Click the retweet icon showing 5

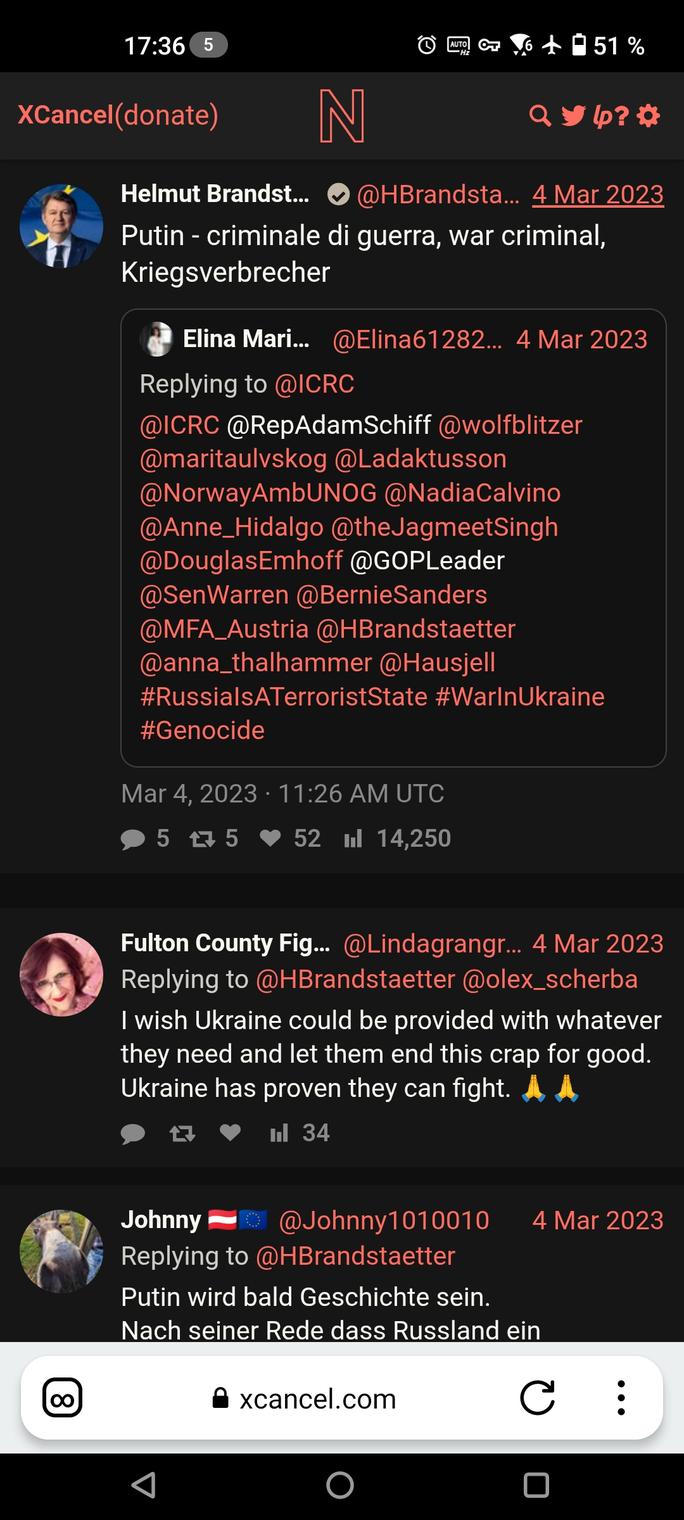(203, 838)
